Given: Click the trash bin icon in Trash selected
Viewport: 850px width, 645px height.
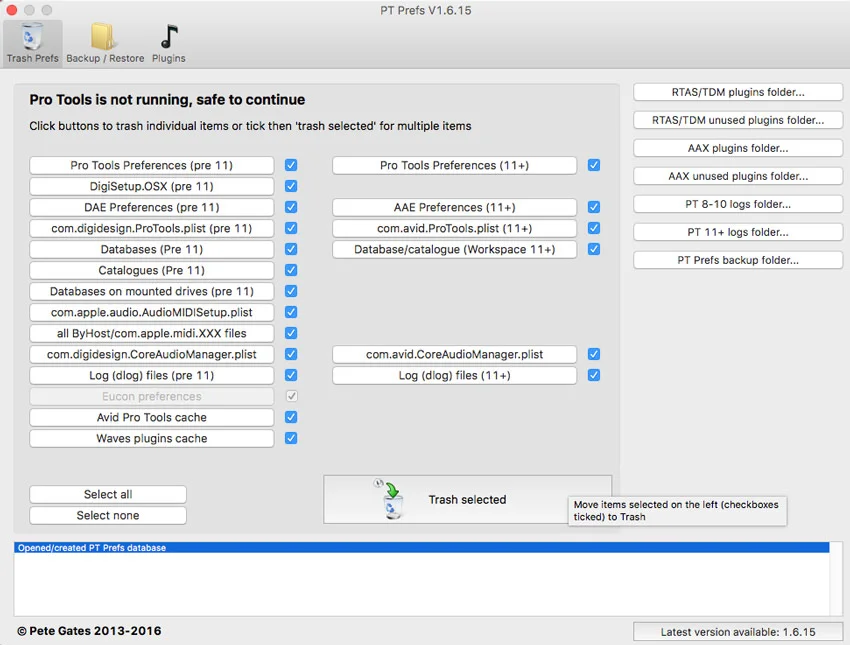Looking at the screenshot, I should click(393, 501).
